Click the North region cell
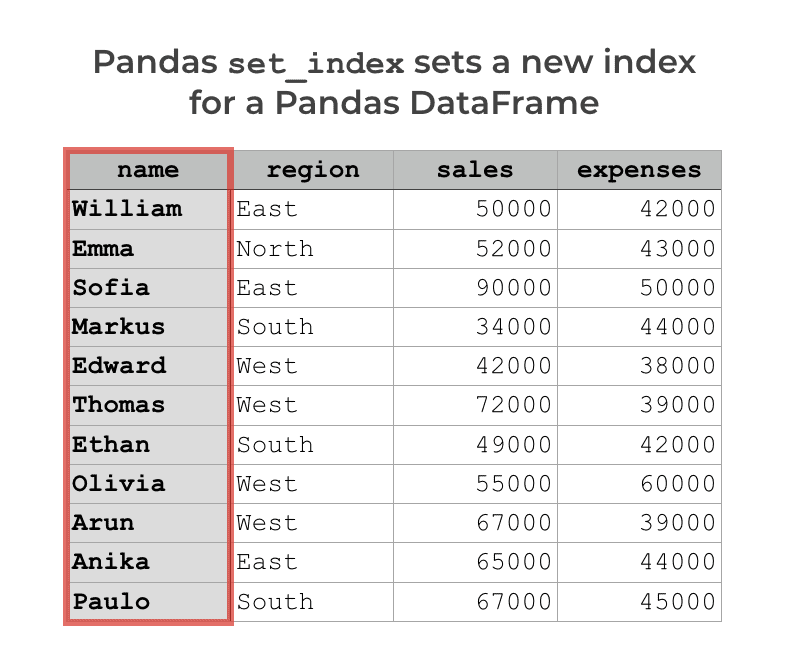 coord(313,249)
